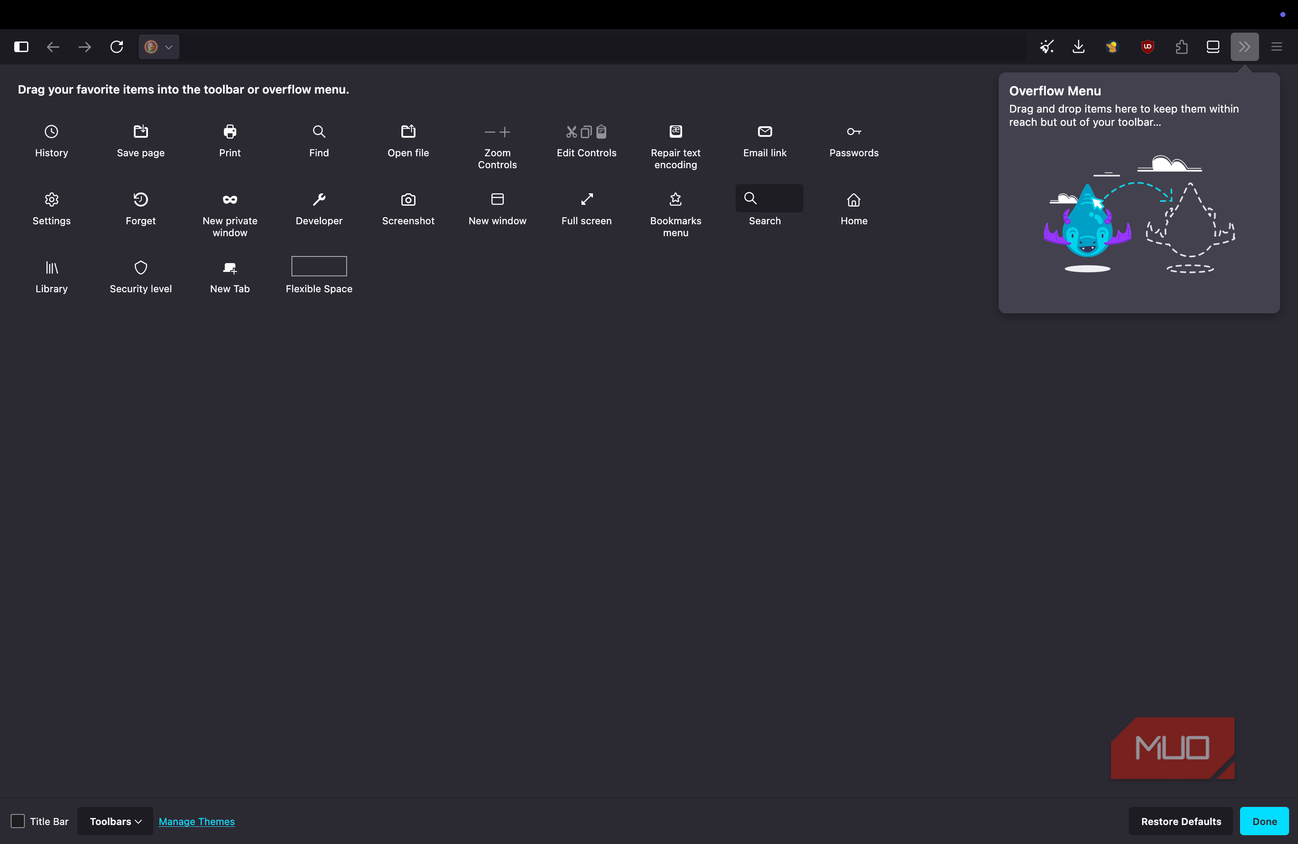
Task: Select the Save page item
Action: tap(141, 142)
